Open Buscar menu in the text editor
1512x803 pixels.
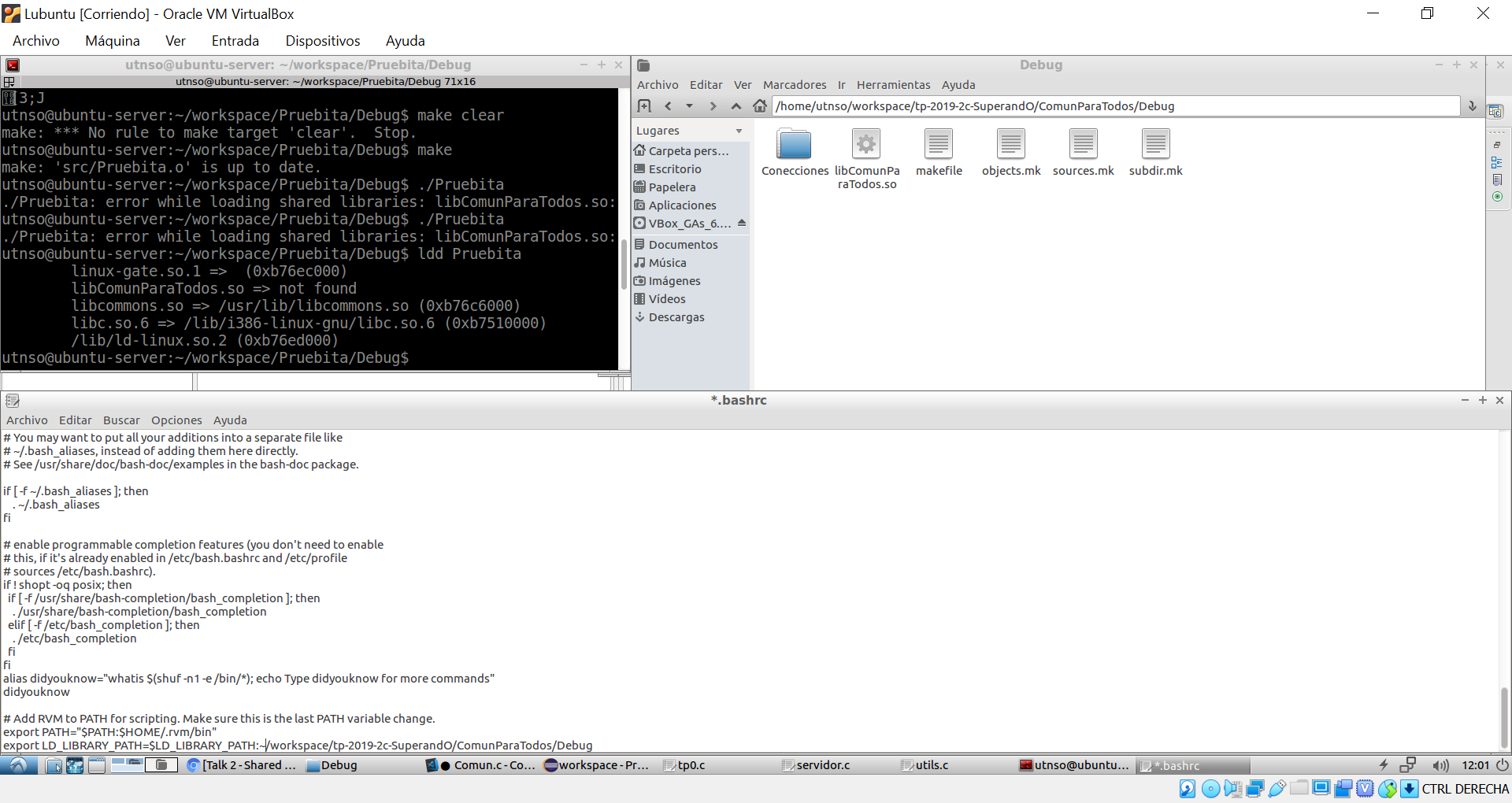pos(121,420)
